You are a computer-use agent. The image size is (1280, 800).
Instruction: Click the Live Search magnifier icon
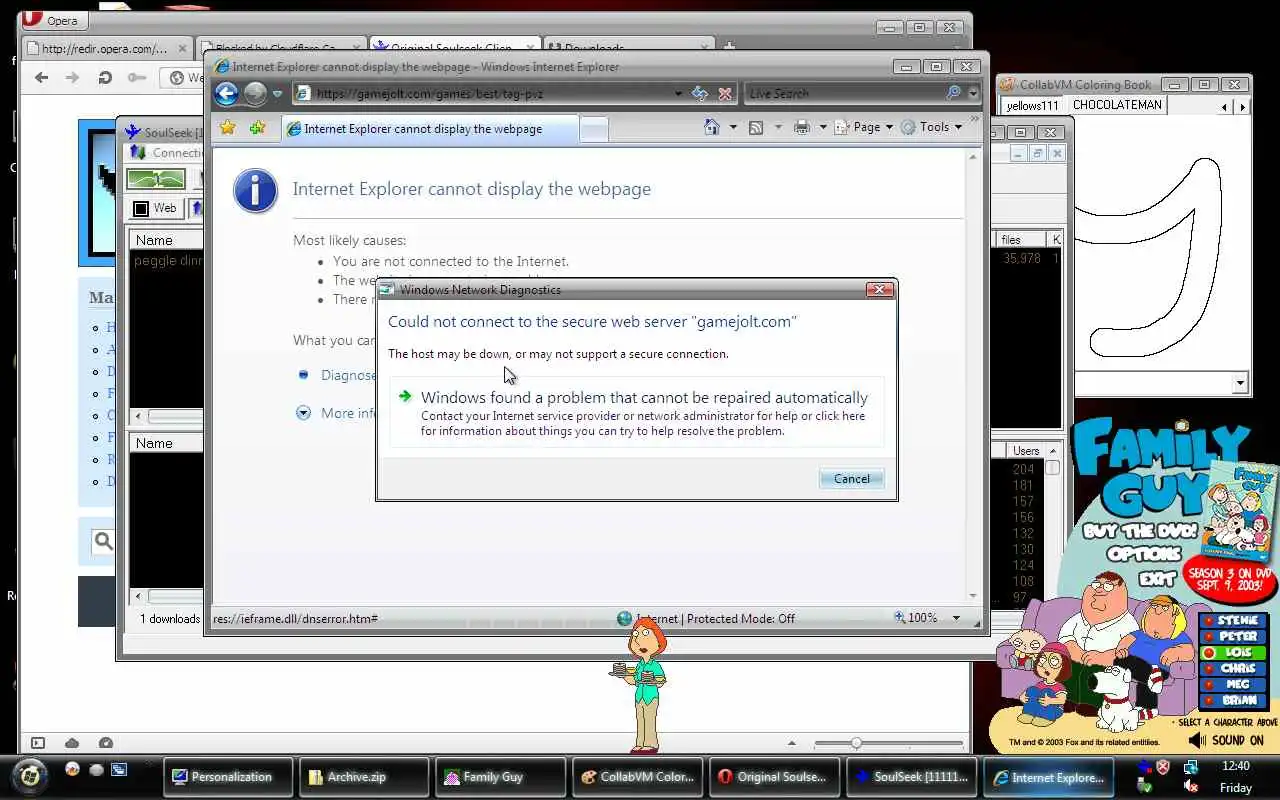(x=954, y=92)
